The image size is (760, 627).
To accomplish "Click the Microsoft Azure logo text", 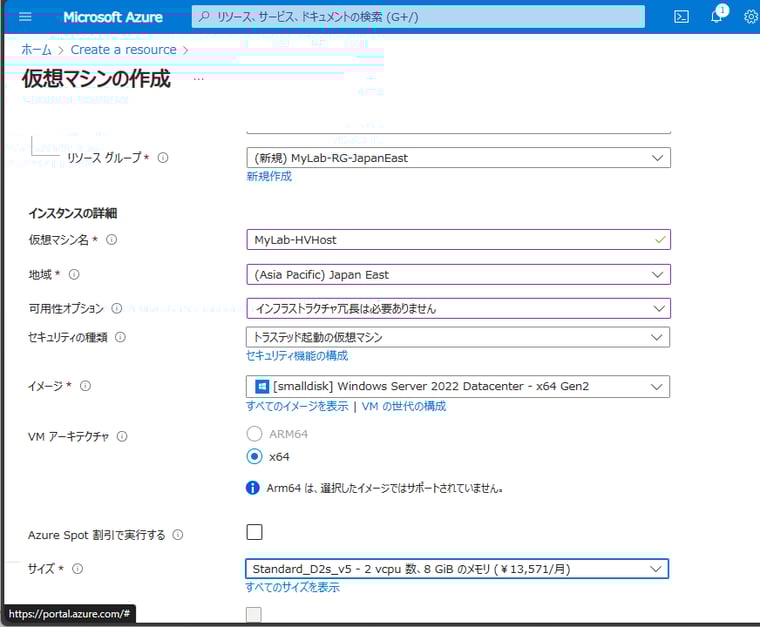I will 113,17.
